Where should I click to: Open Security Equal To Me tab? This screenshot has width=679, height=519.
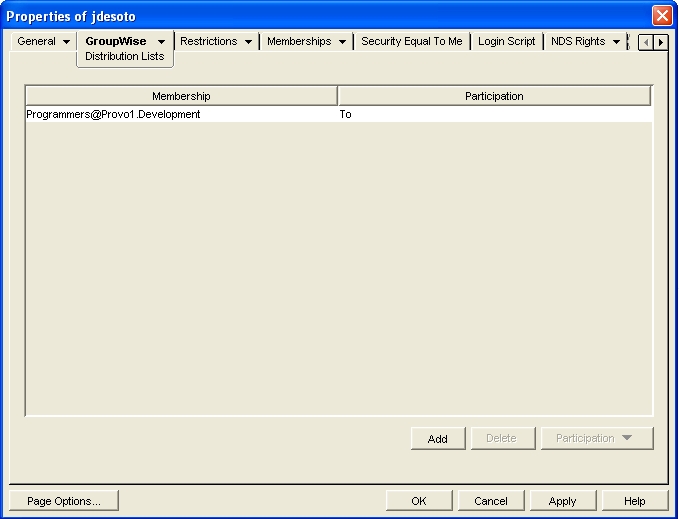tap(412, 41)
